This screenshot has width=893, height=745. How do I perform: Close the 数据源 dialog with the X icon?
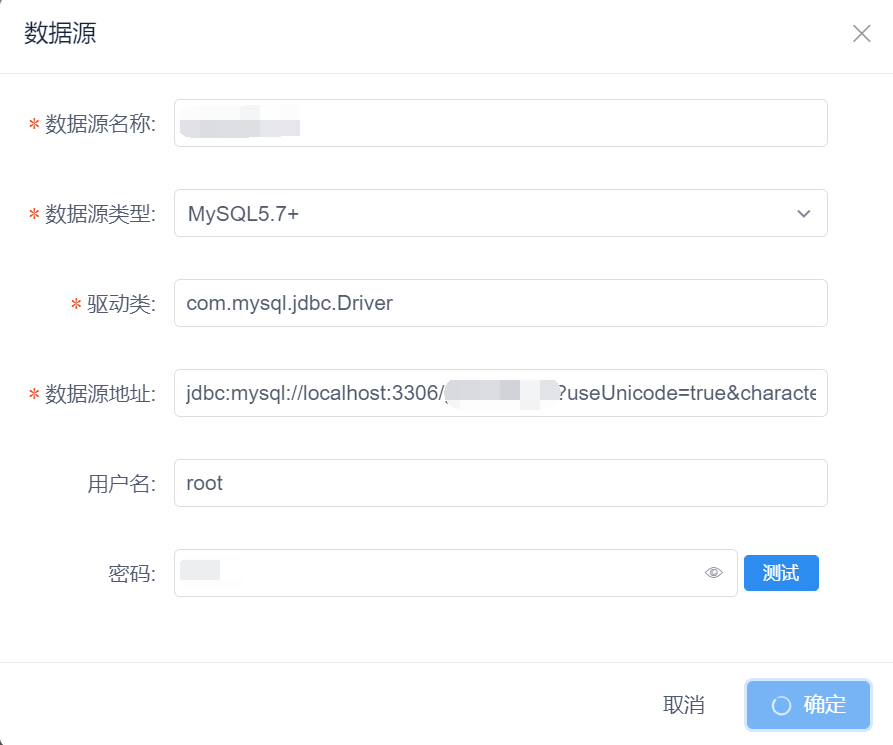[x=862, y=34]
